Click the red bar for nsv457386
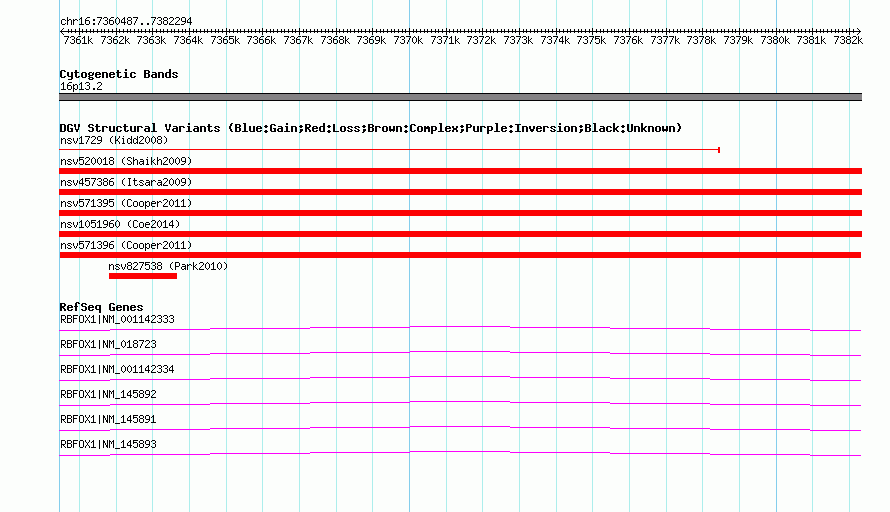The height and width of the screenshot is (512, 890). (x=460, y=192)
